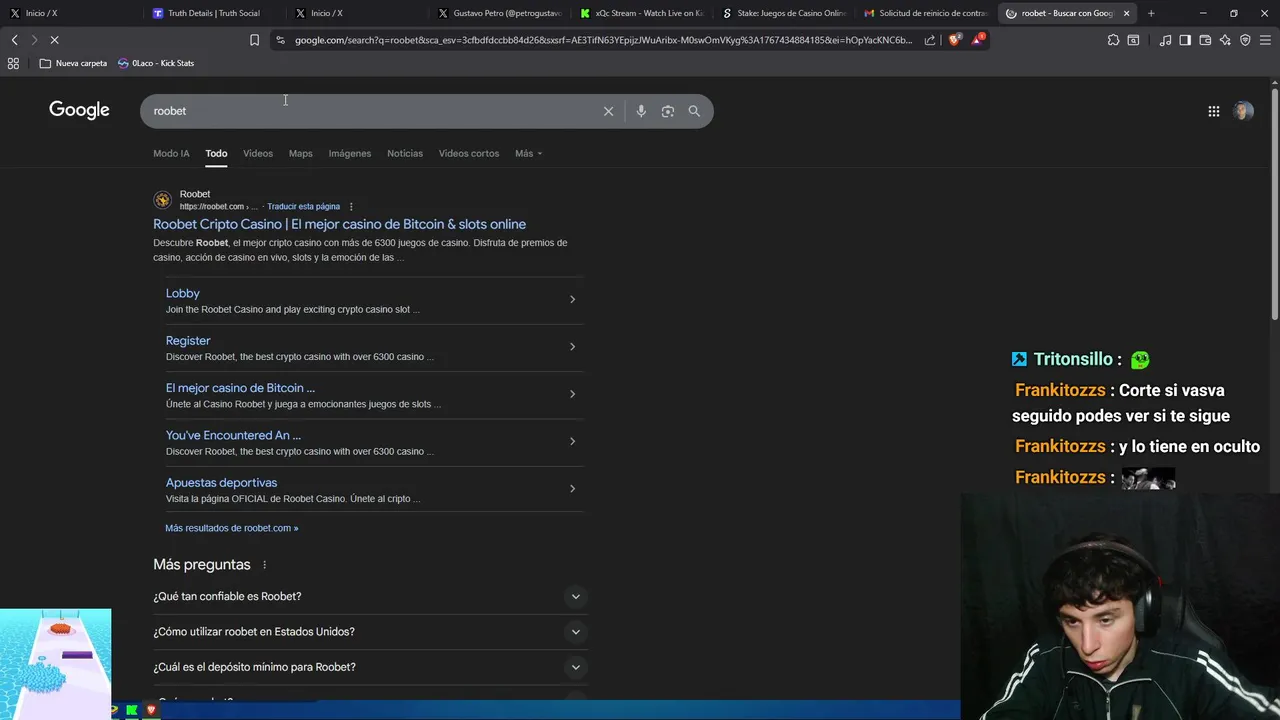Open the media control music note icon
This screenshot has height=720, width=1280.
click(1165, 40)
